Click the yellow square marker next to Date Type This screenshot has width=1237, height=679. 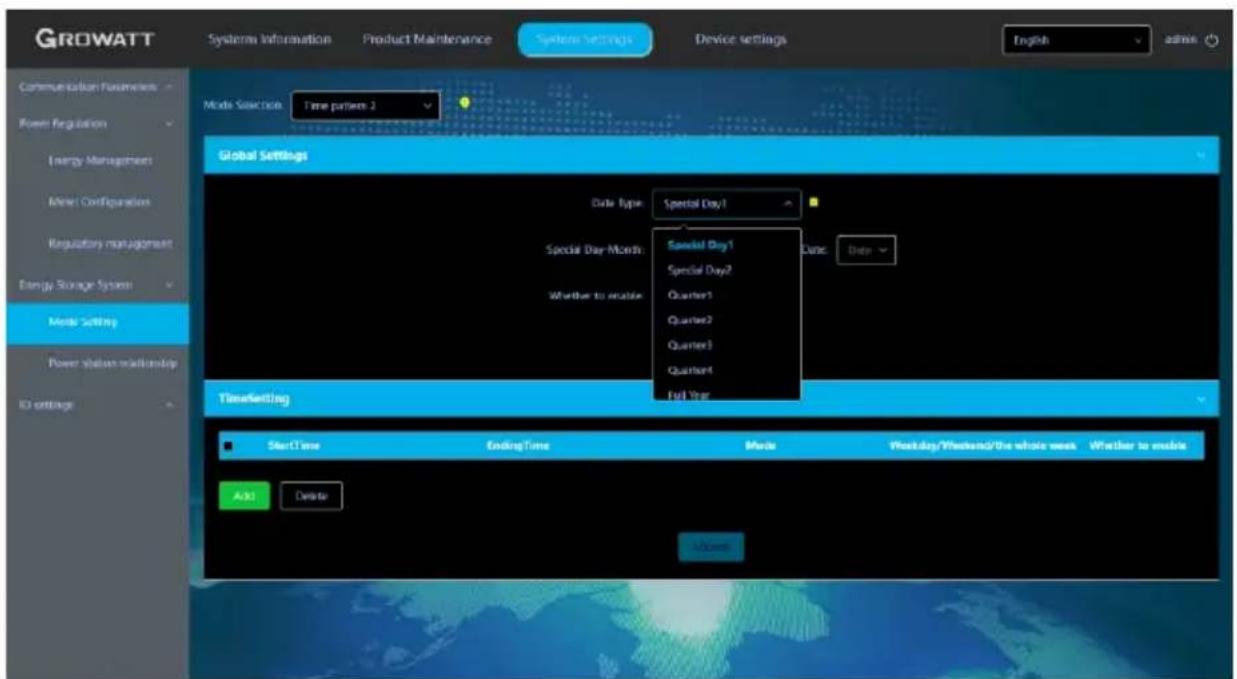813,202
